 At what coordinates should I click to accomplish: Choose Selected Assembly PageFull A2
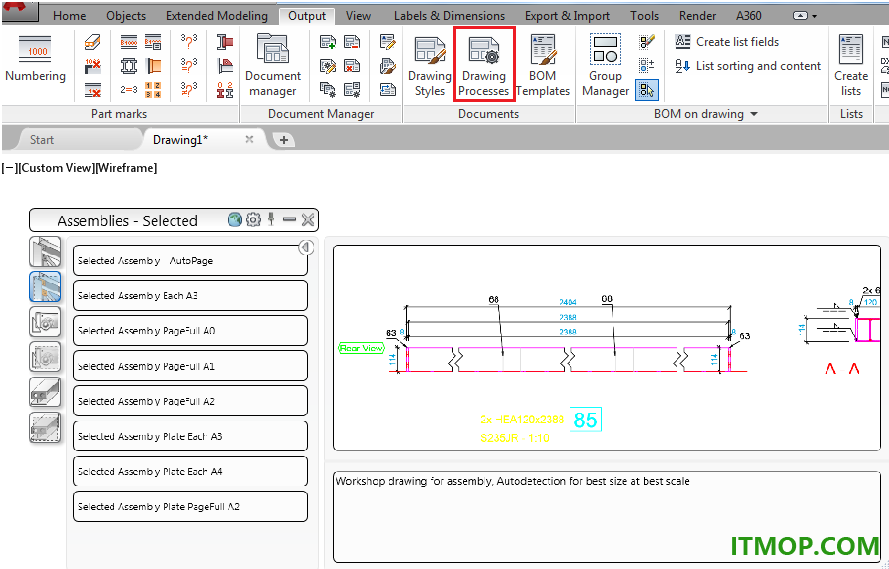coord(190,401)
